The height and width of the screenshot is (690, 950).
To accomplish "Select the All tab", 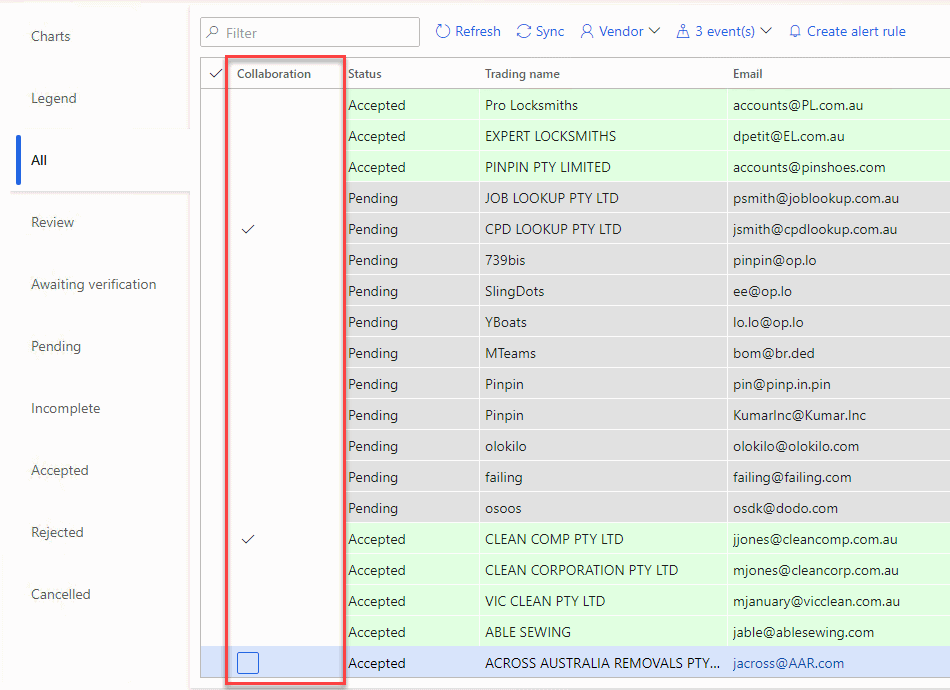I will pos(39,161).
